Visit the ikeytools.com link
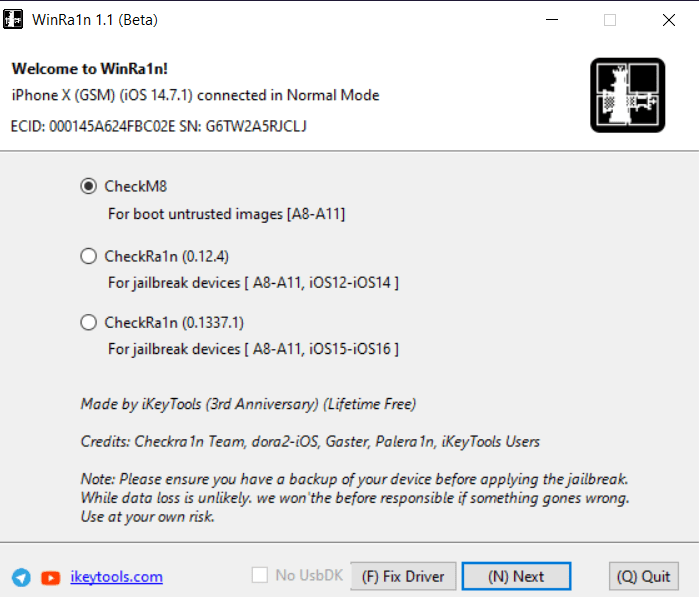 point(116,577)
